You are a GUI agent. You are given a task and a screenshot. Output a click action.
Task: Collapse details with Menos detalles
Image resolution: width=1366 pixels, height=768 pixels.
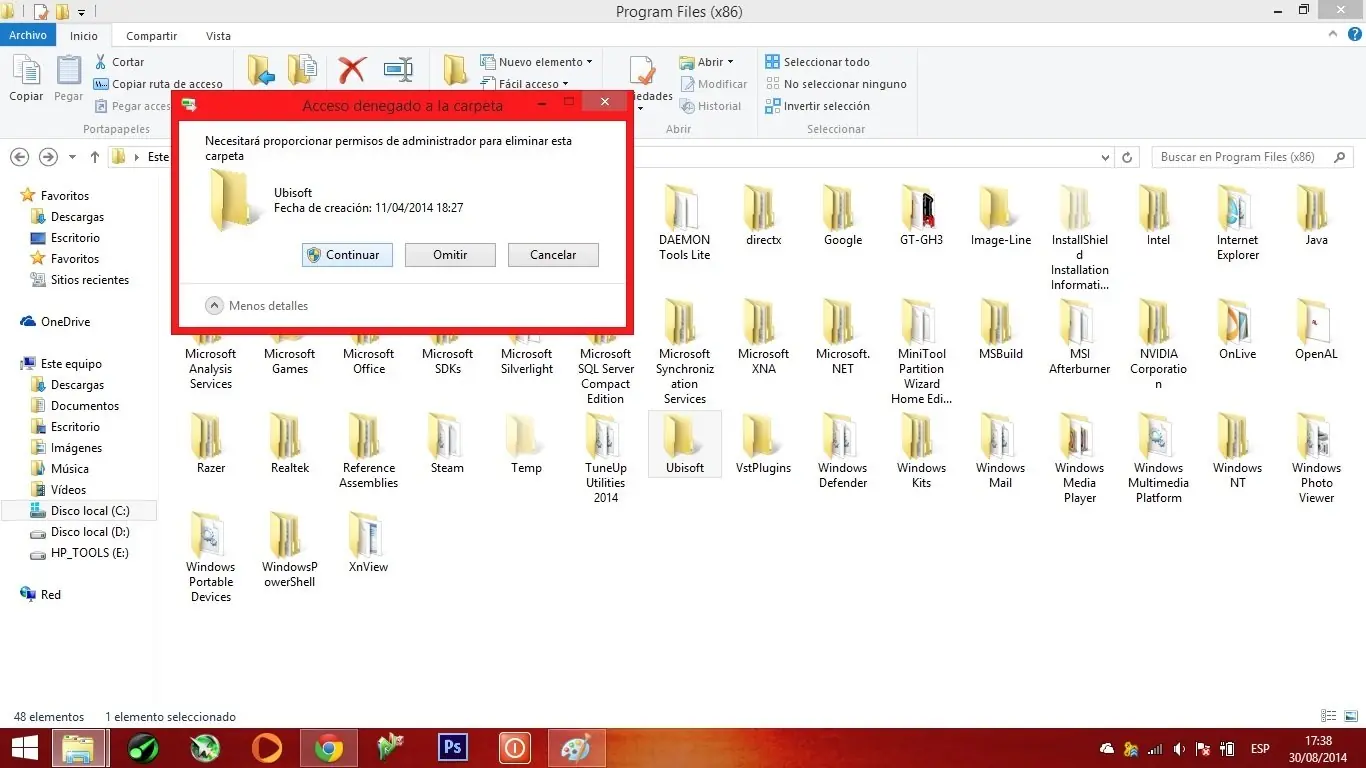pyautogui.click(x=257, y=306)
